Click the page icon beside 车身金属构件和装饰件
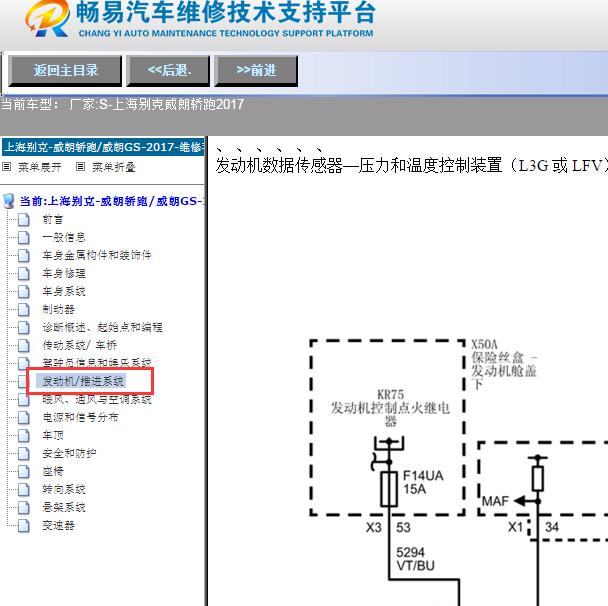608x606 pixels. coord(24,255)
